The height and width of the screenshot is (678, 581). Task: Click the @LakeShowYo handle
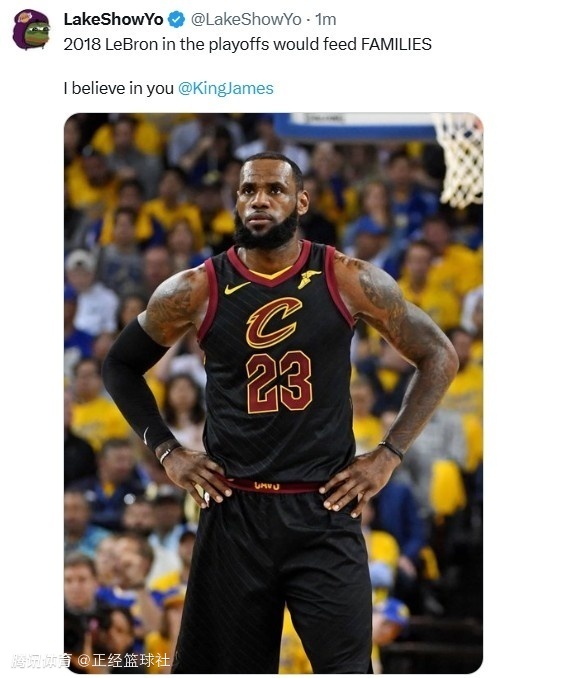click(246, 19)
